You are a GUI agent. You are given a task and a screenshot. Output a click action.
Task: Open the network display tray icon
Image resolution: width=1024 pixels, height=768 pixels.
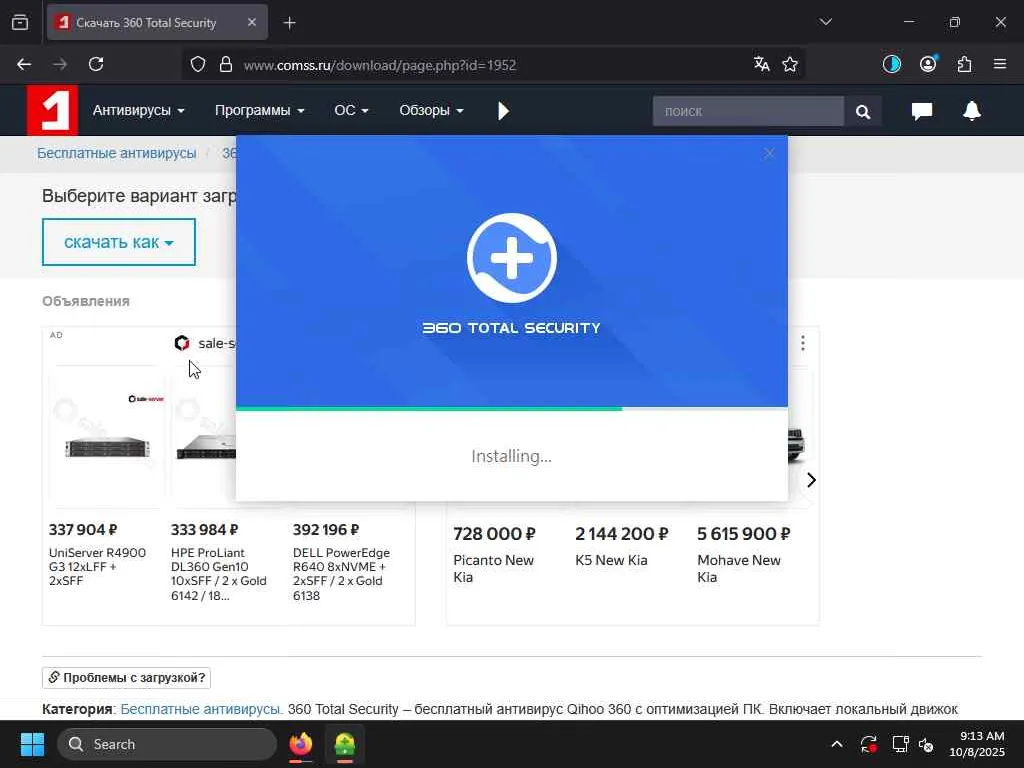point(901,744)
